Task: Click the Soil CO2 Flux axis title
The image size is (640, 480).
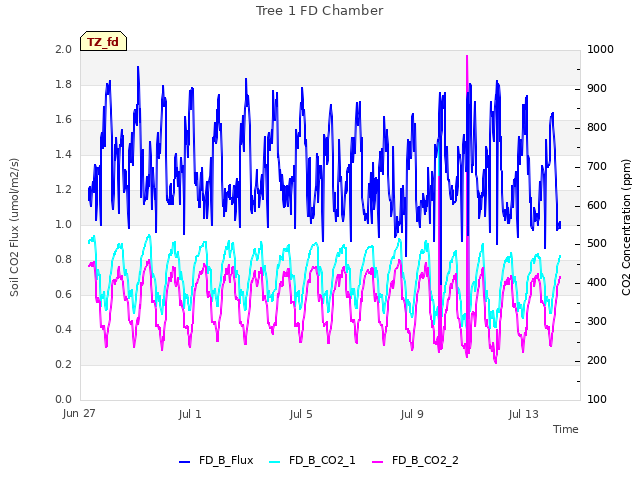Action: coord(14,227)
